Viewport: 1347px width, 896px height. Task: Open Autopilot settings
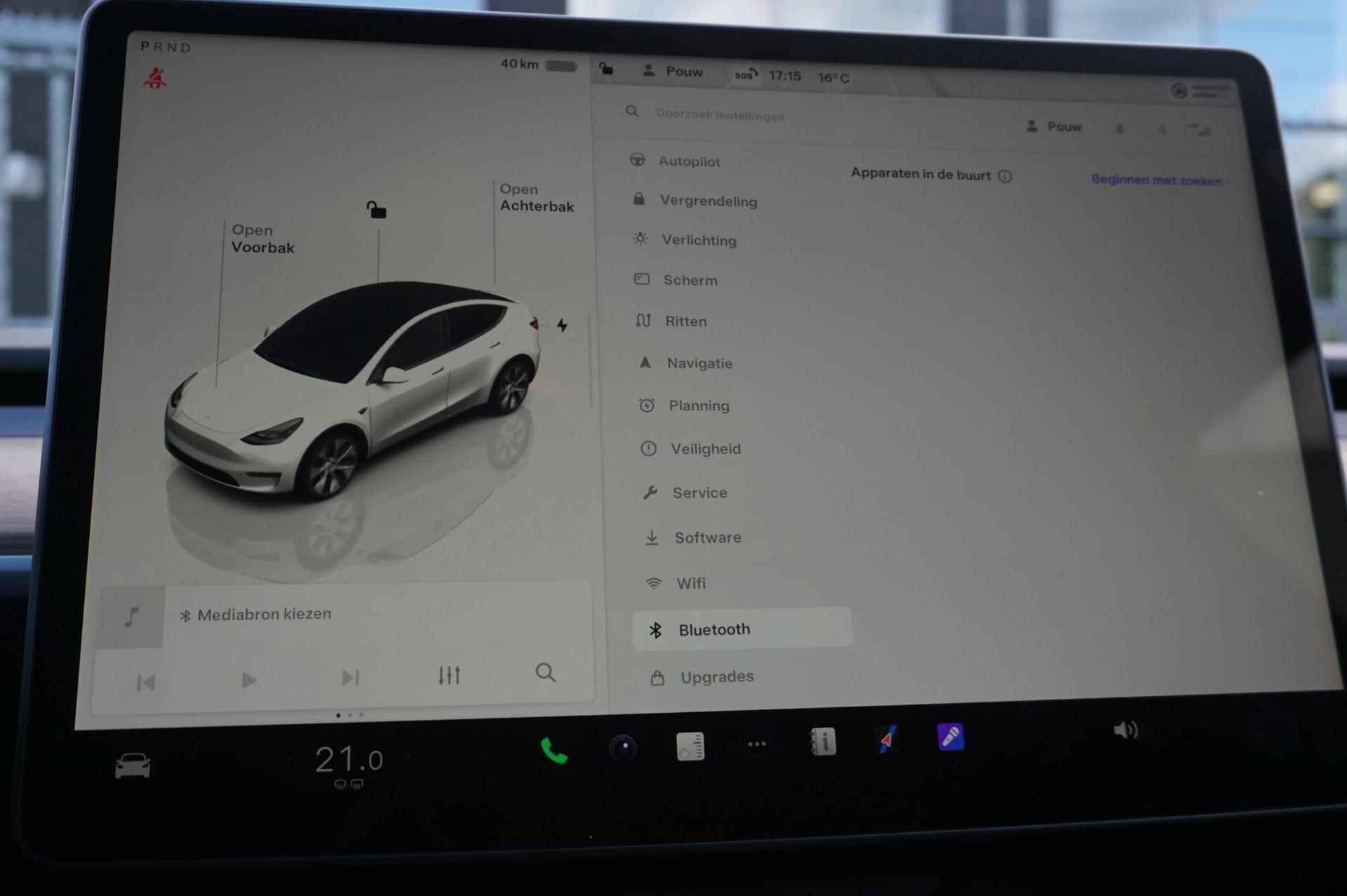pyautogui.click(x=694, y=161)
